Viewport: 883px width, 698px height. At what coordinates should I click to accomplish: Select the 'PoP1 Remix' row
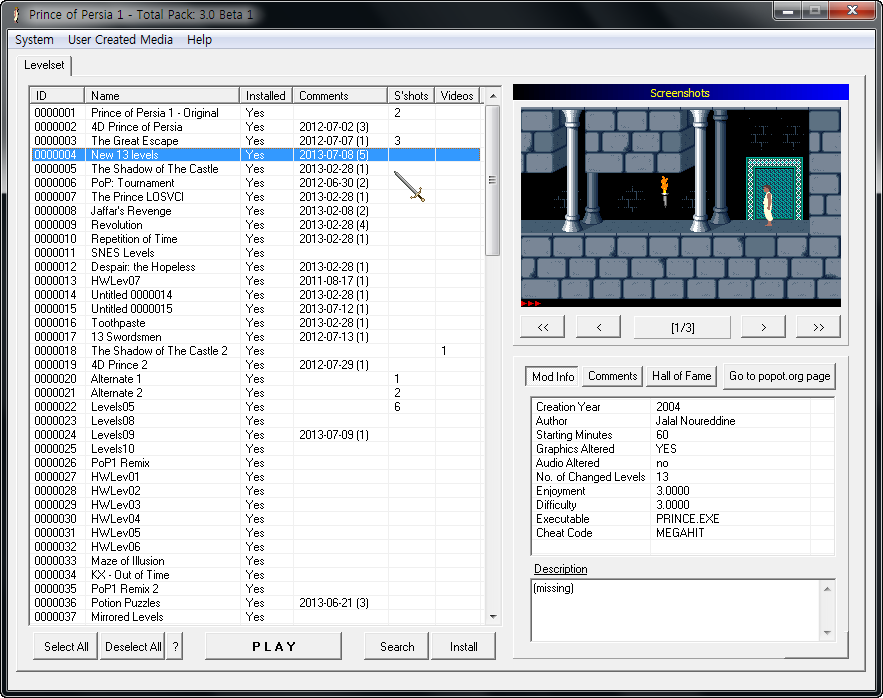(256, 463)
